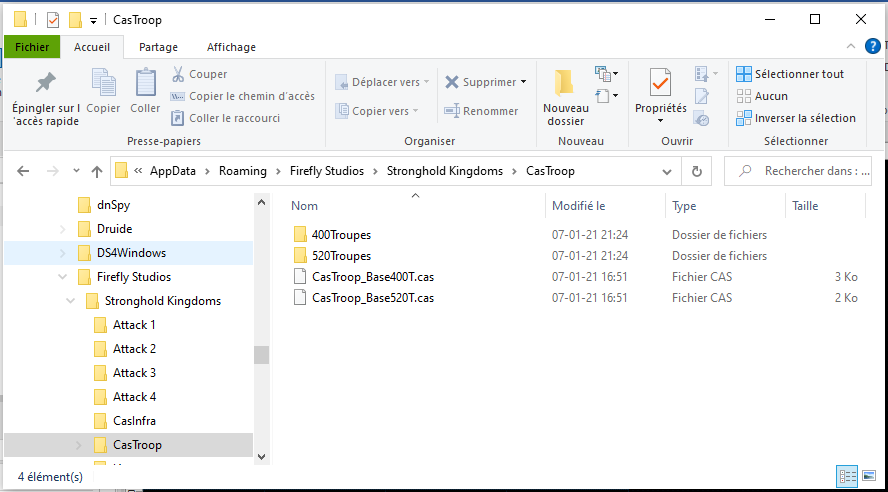Expand the DS4Windows folder tree node
888x492 pixels.
62,253
